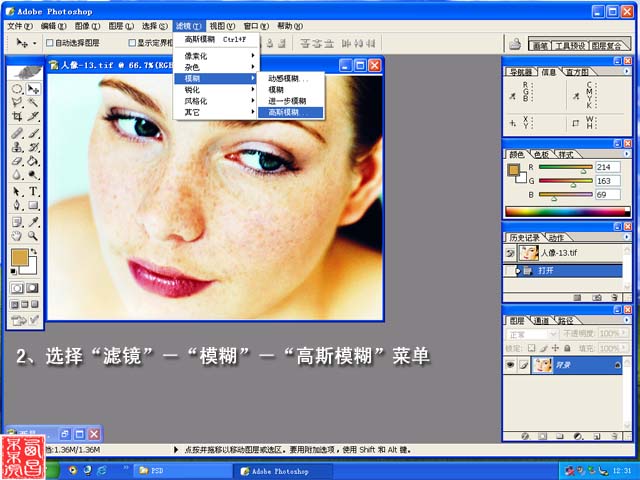Click the G channel slider
640x480 pixels.
point(565,181)
